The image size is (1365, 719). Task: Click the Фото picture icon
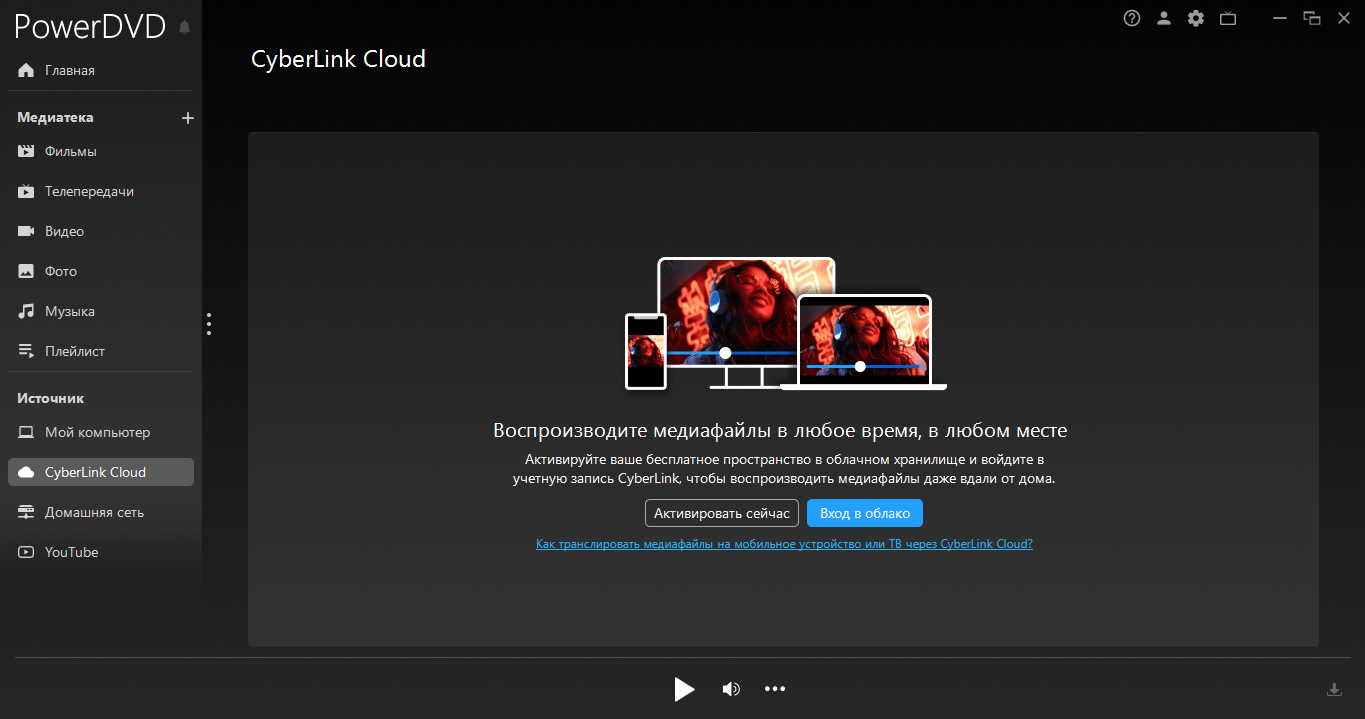click(26, 271)
